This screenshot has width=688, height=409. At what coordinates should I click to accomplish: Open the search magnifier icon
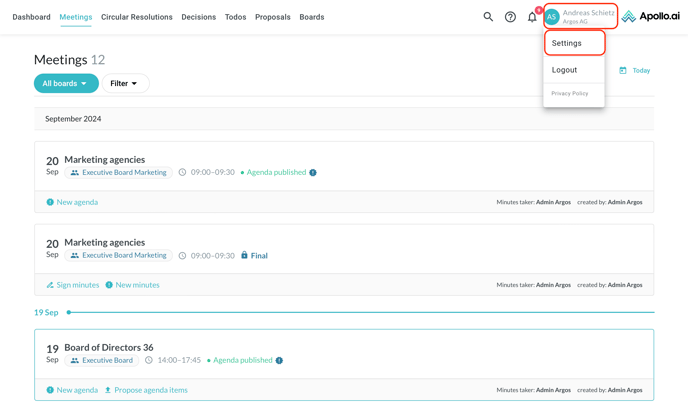tap(488, 17)
